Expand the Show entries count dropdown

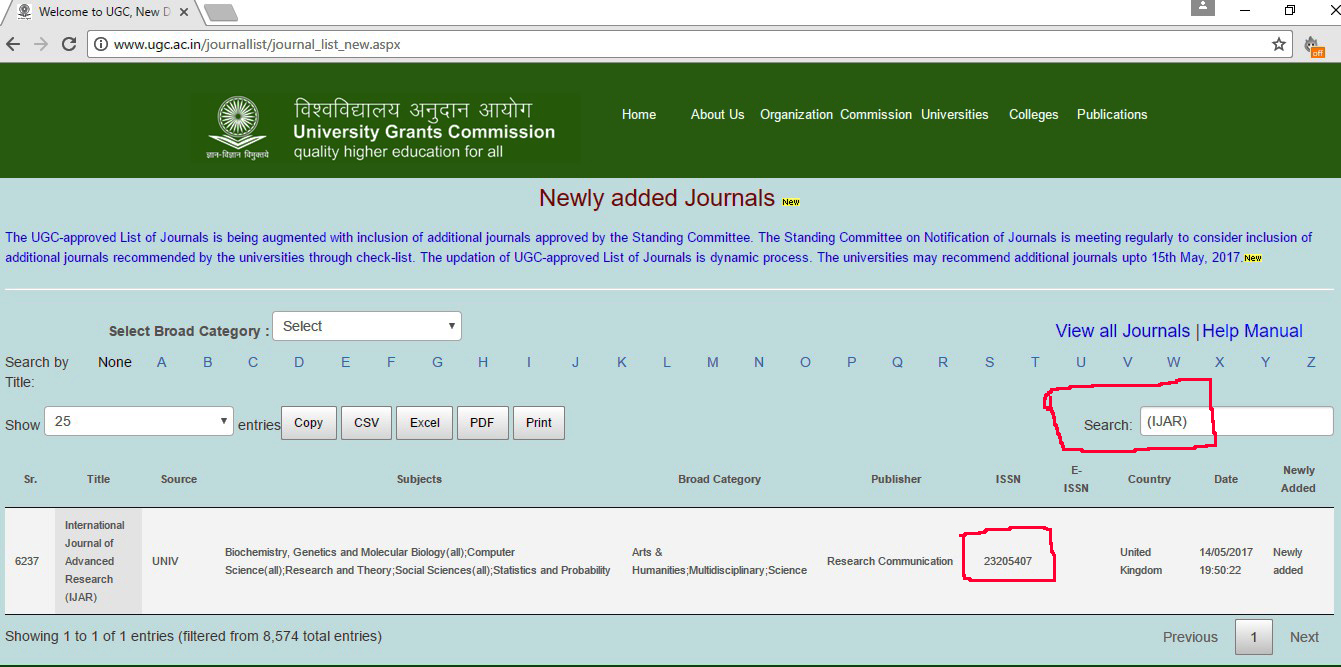click(139, 421)
